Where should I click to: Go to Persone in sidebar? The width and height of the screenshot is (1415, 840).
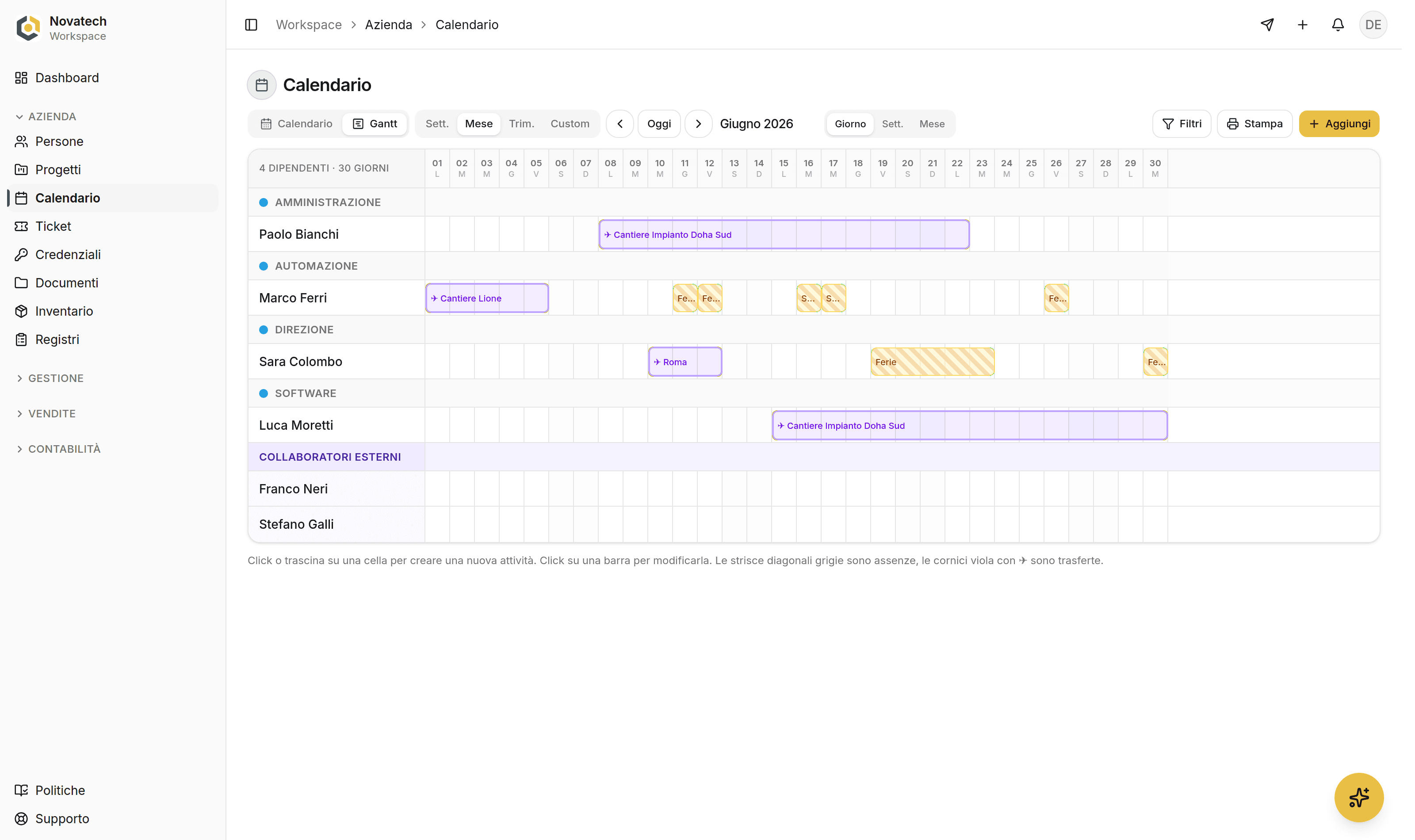tap(113, 141)
